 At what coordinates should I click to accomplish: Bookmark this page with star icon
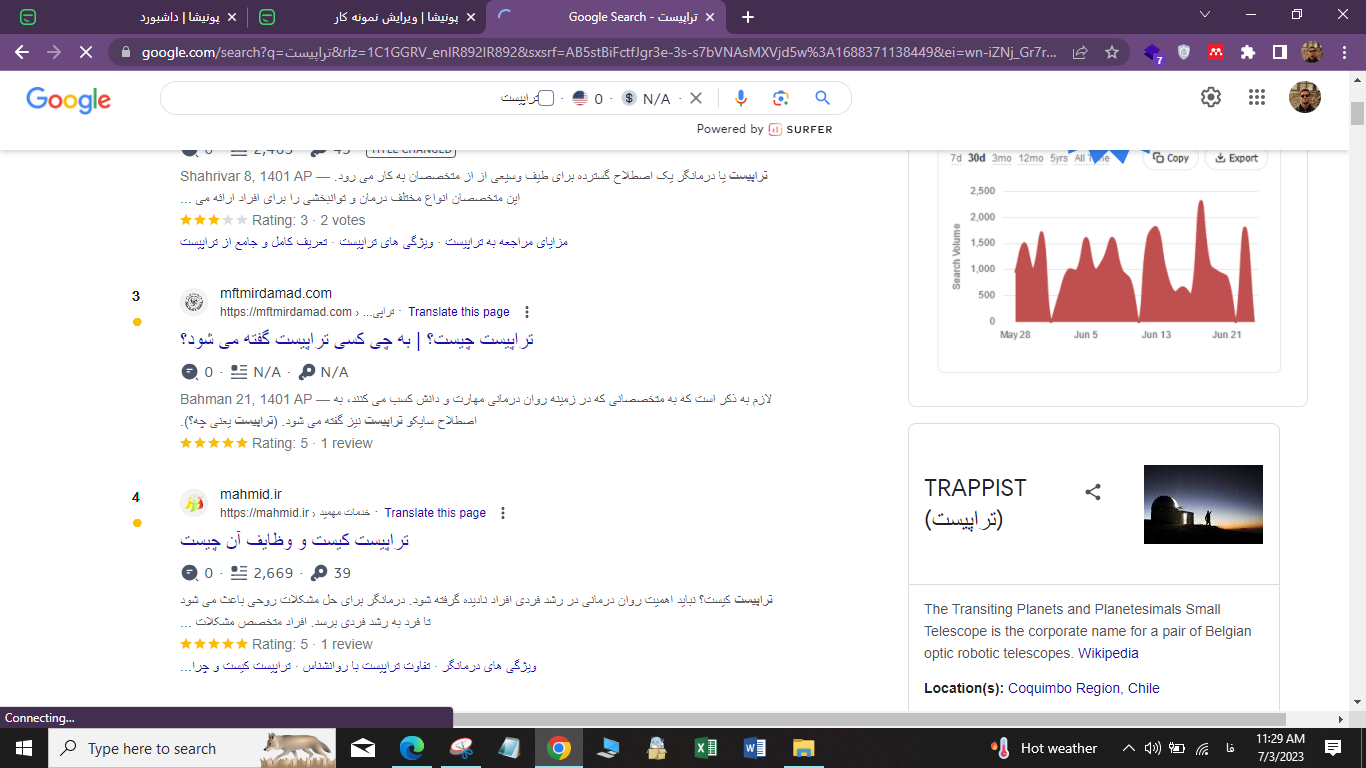tap(1112, 52)
